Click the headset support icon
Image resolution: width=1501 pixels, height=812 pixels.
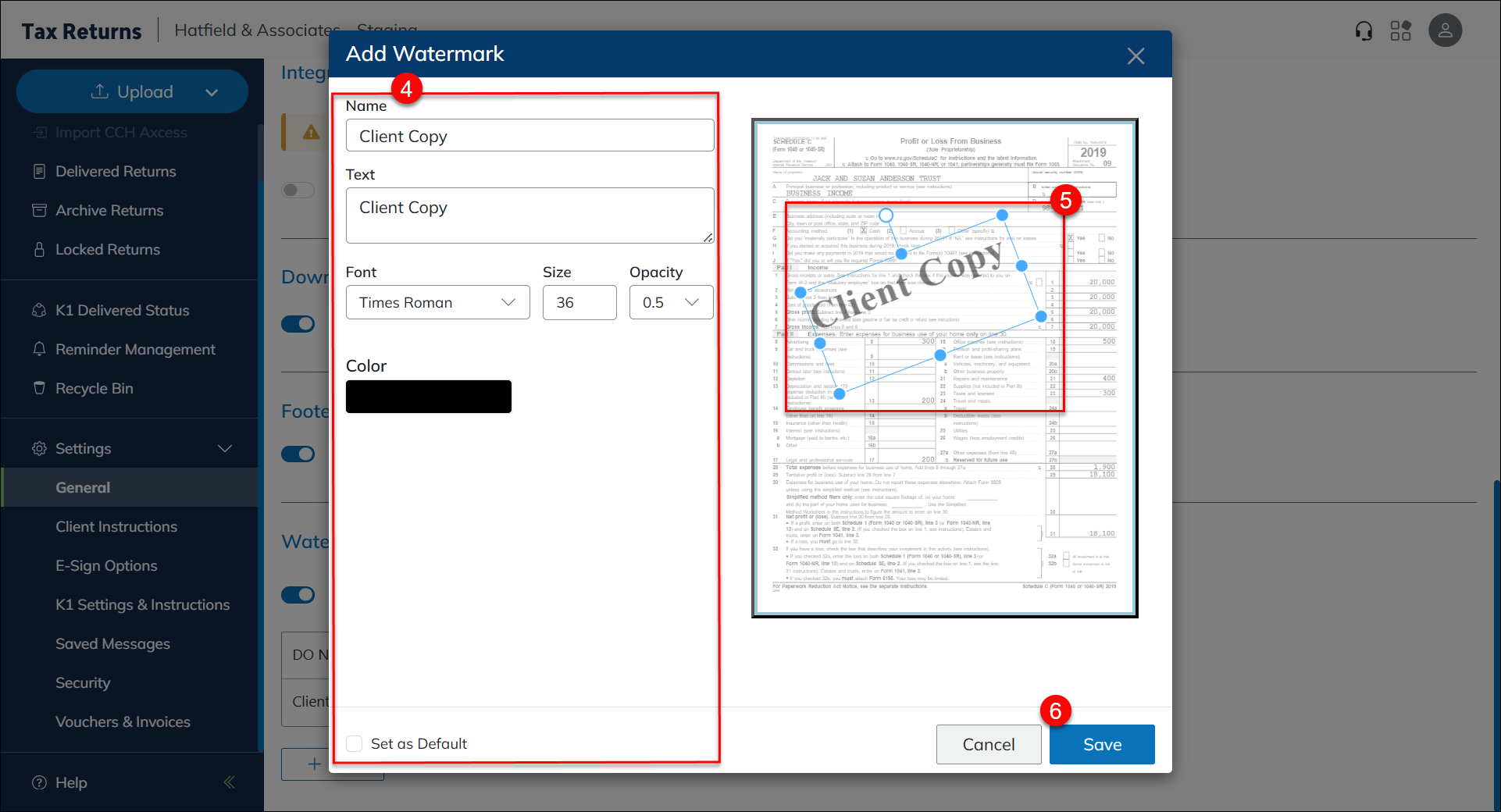pos(1364,31)
